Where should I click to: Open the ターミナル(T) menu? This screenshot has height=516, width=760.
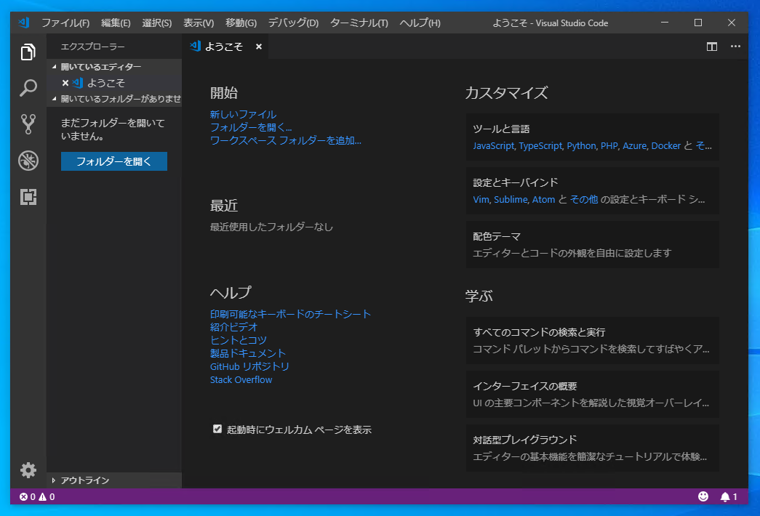359,23
